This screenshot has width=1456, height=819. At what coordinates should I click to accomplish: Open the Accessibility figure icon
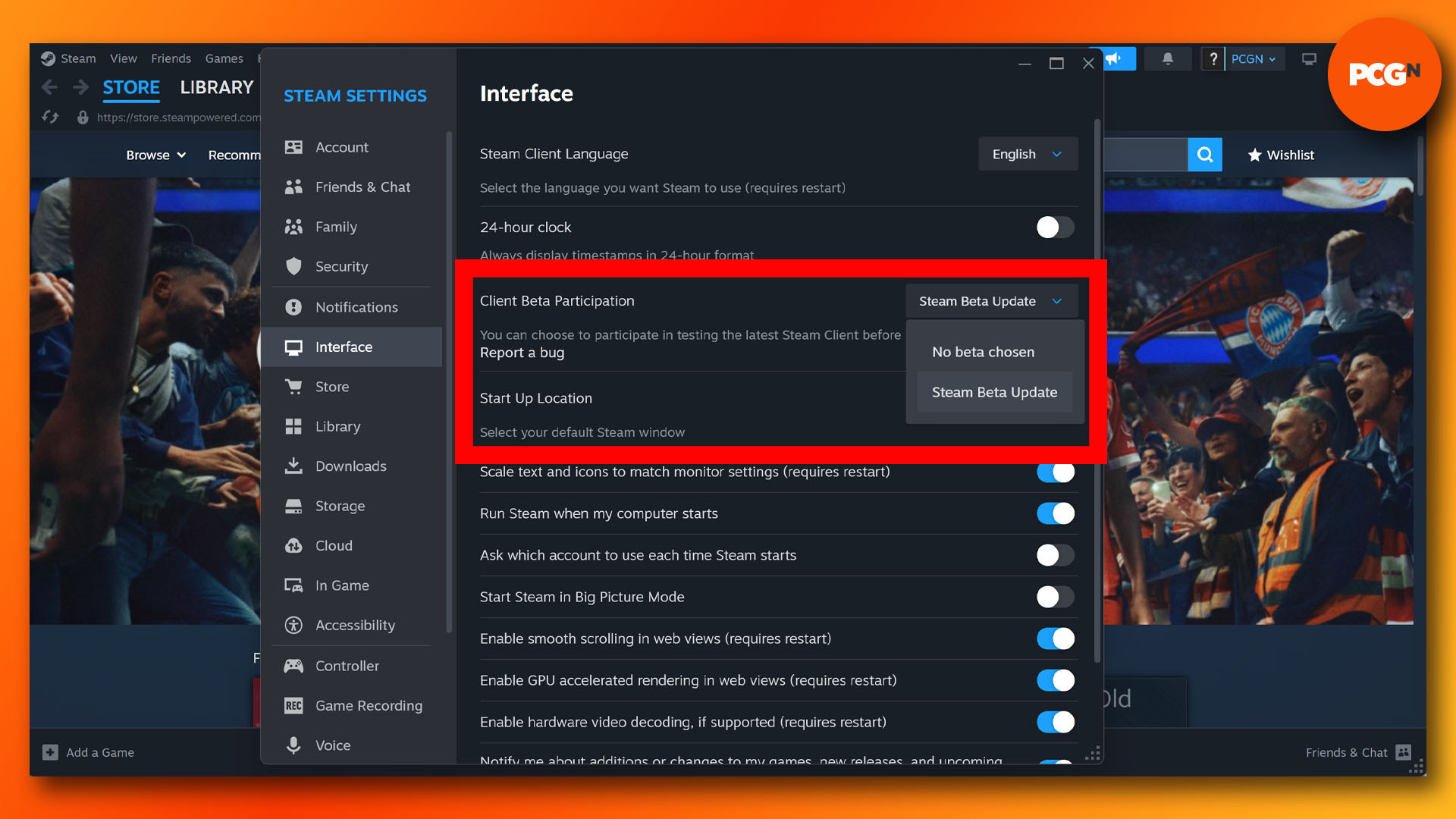pos(293,625)
